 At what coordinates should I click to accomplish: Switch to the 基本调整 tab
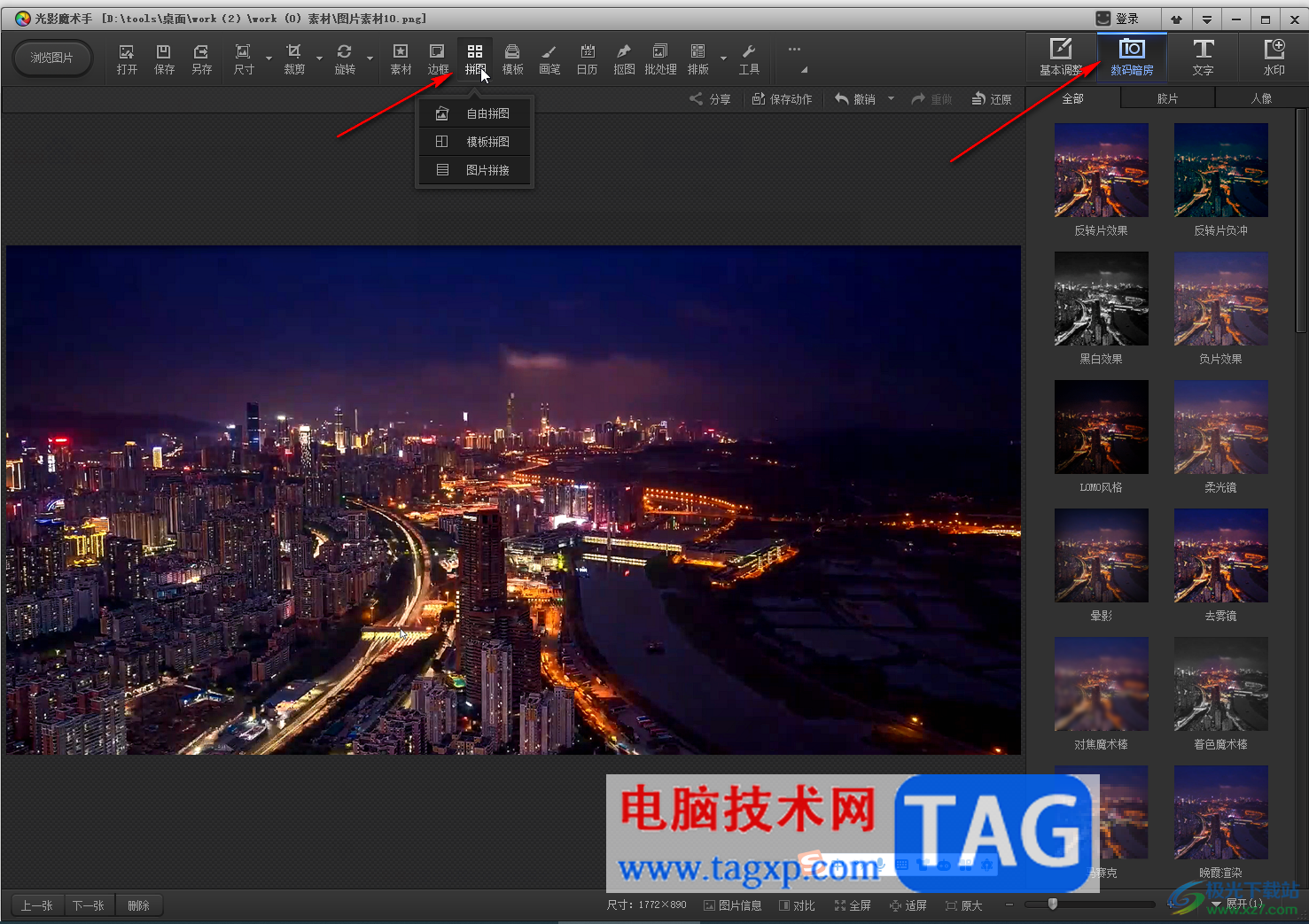[1061, 58]
